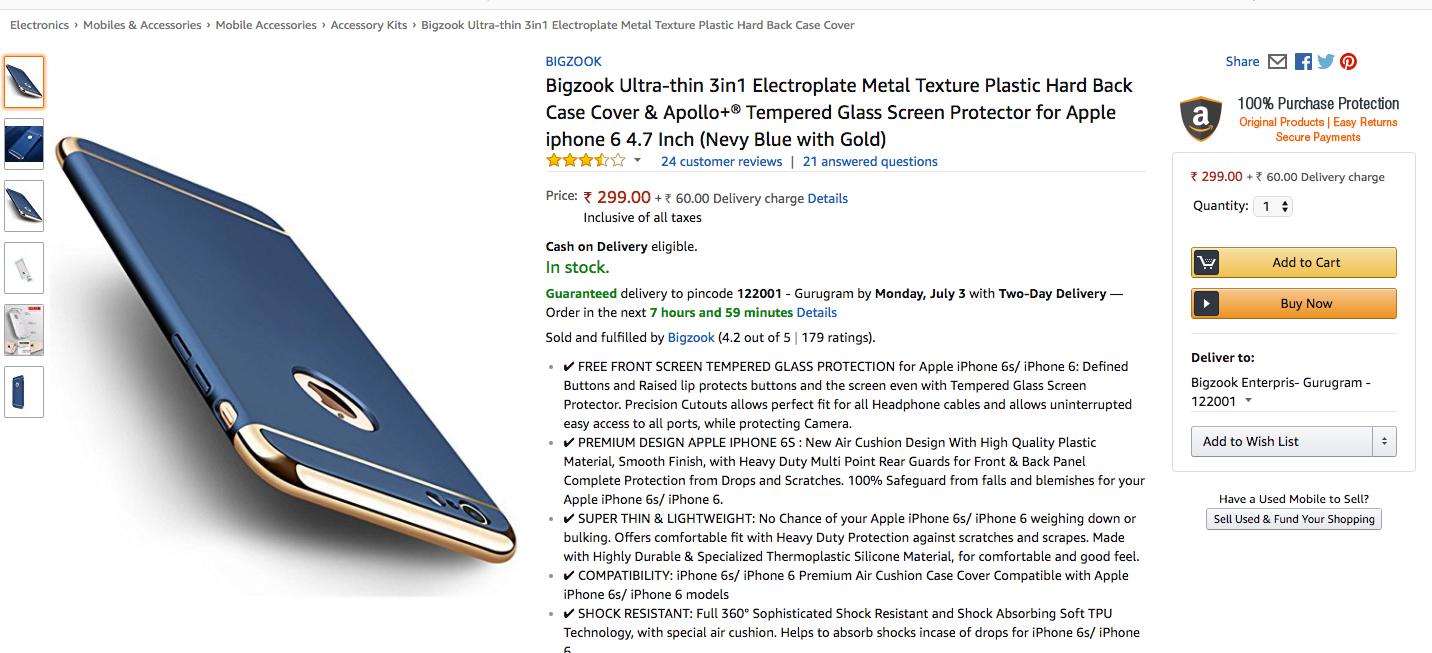
Task: Click Sell Used & Fund Your Shopping
Action: coord(1293,519)
